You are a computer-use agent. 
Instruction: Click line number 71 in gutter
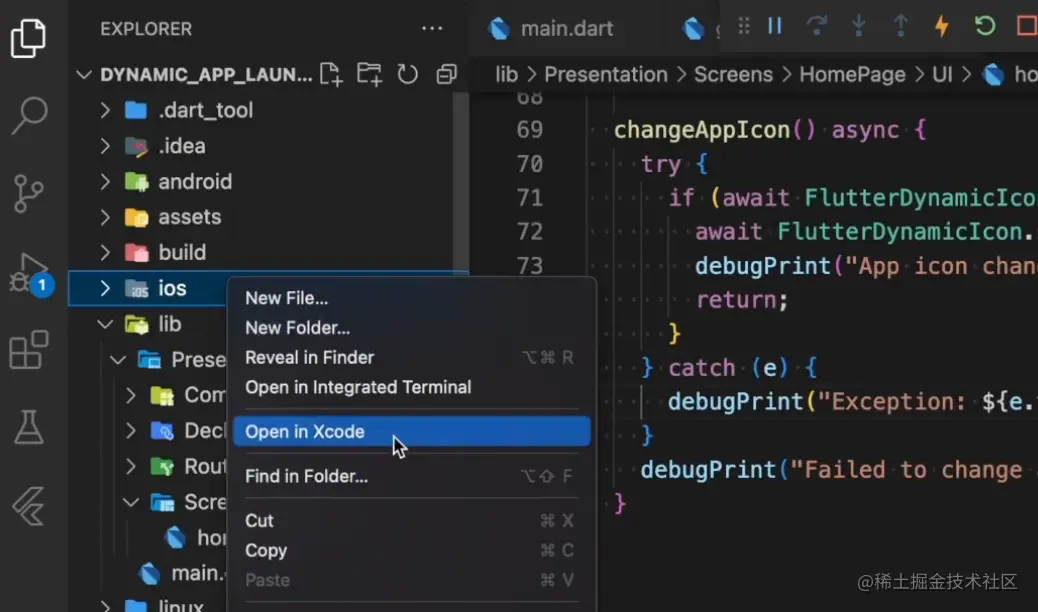[530, 197]
